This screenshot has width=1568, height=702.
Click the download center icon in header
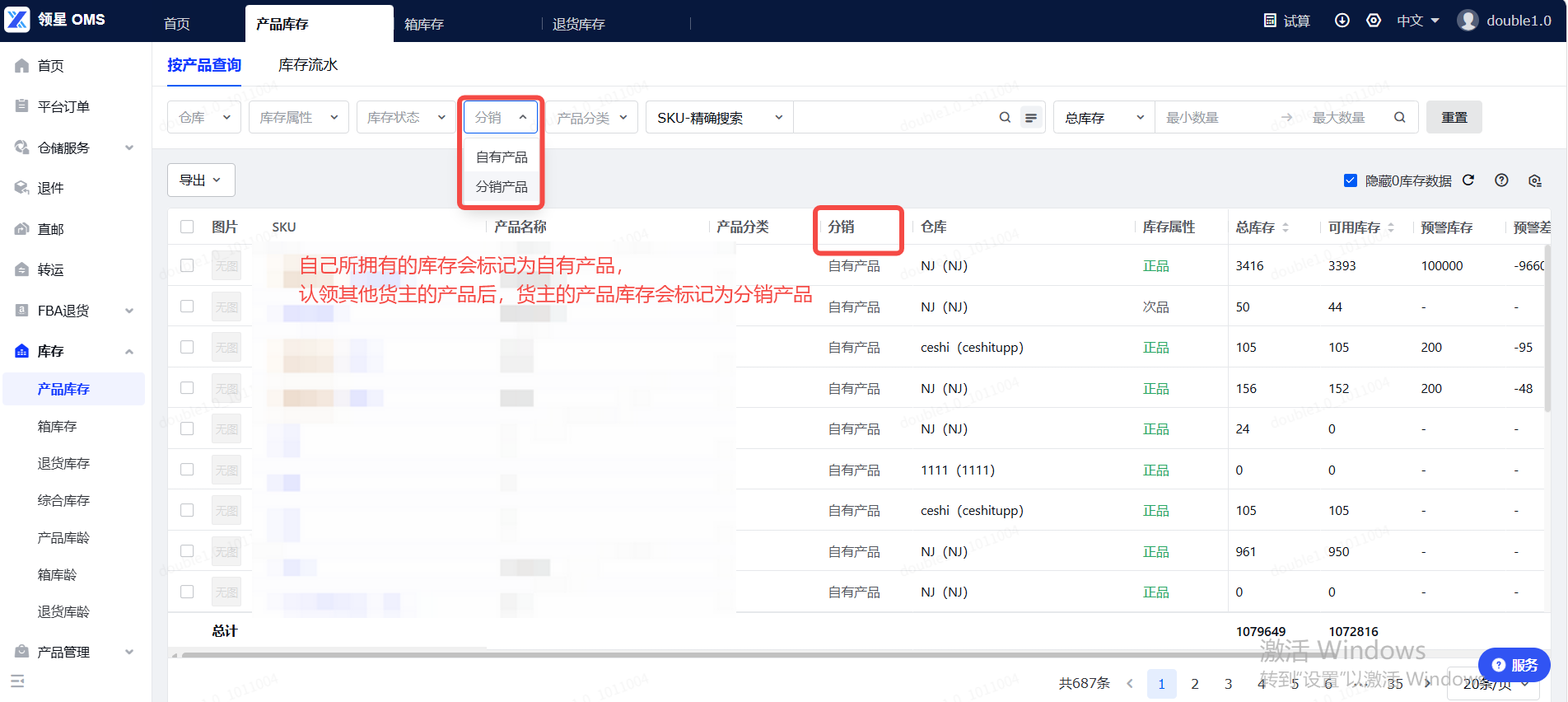click(1342, 20)
